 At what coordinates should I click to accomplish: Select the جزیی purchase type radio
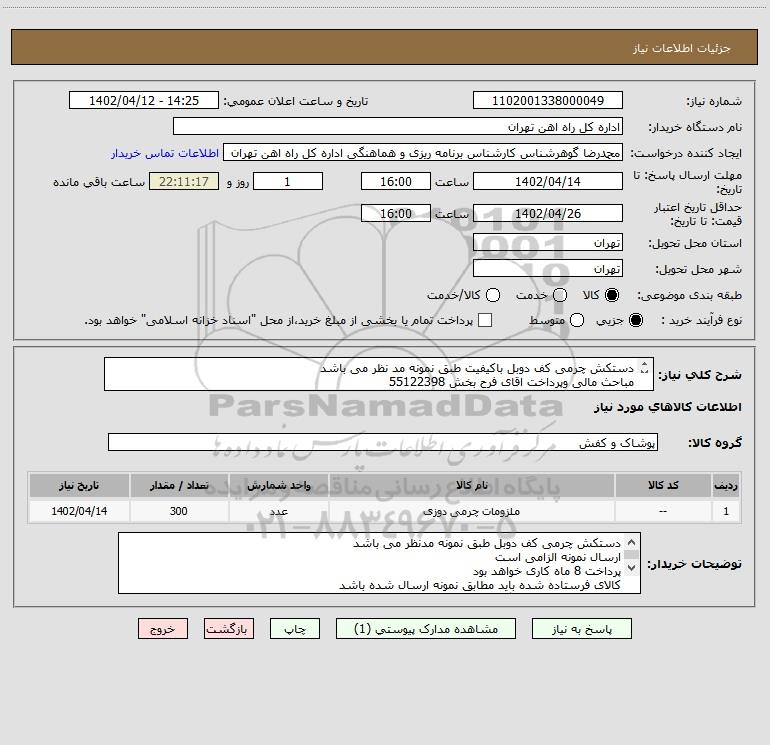coord(636,320)
